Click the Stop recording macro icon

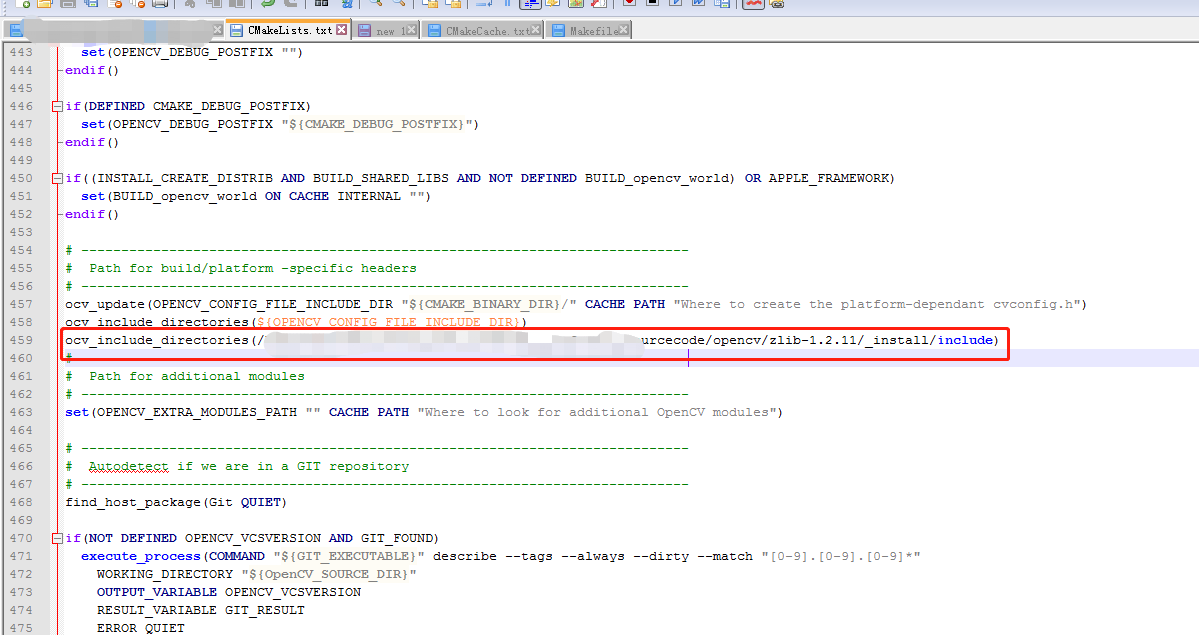[x=652, y=3]
